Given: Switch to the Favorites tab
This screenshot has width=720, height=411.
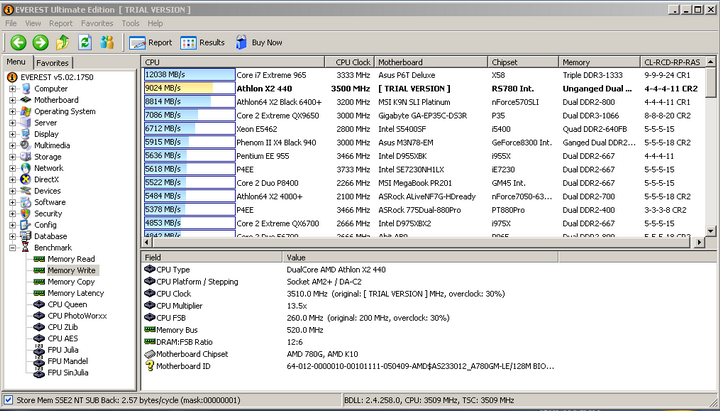Looking at the screenshot, I should tap(52, 63).
